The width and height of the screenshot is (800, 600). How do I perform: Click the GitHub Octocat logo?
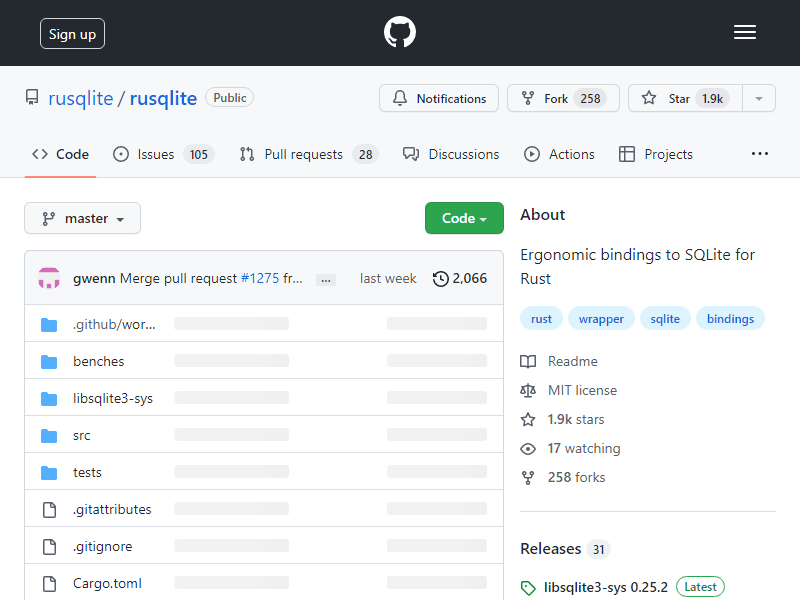[x=399, y=32]
